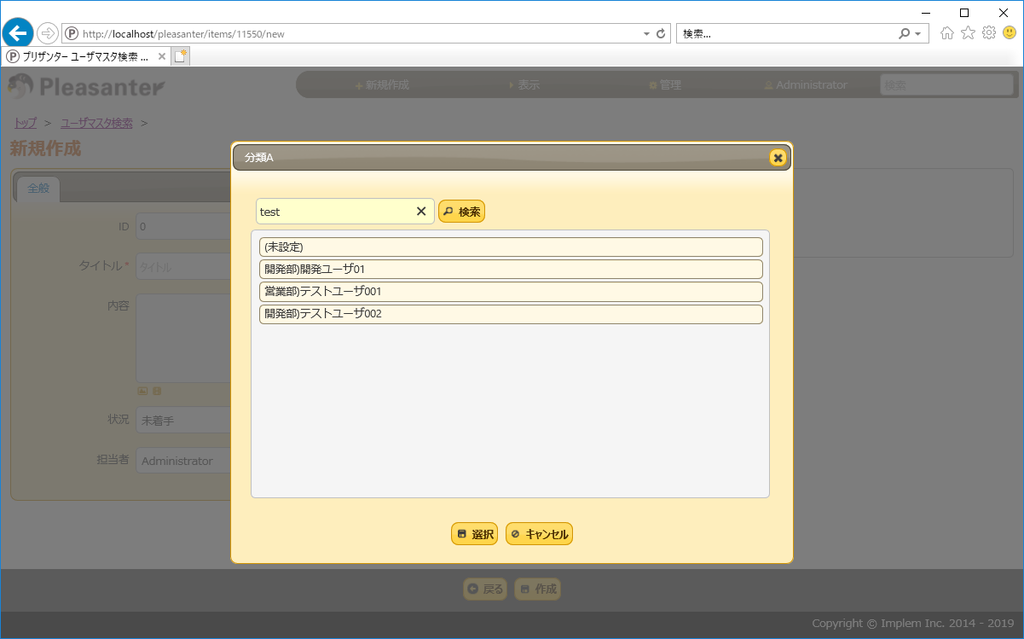The height and width of the screenshot is (639, 1024).
Task: Open browser tools gear icon
Action: 989,33
